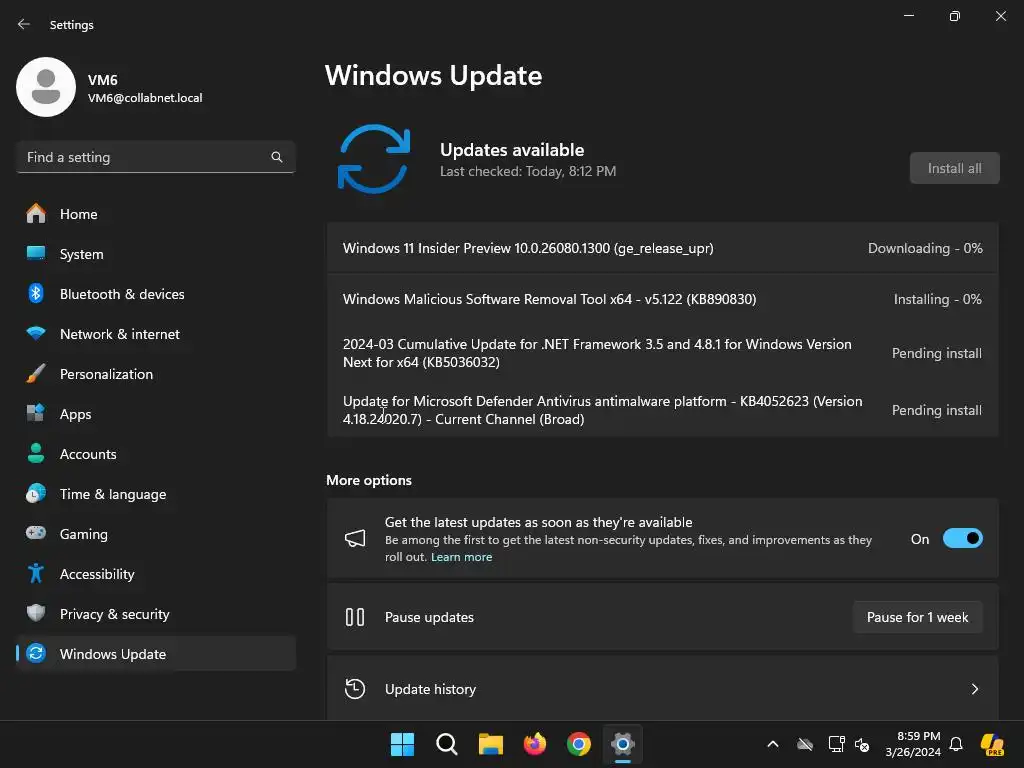
Task: Open Gaming settings page
Action: click(156, 534)
